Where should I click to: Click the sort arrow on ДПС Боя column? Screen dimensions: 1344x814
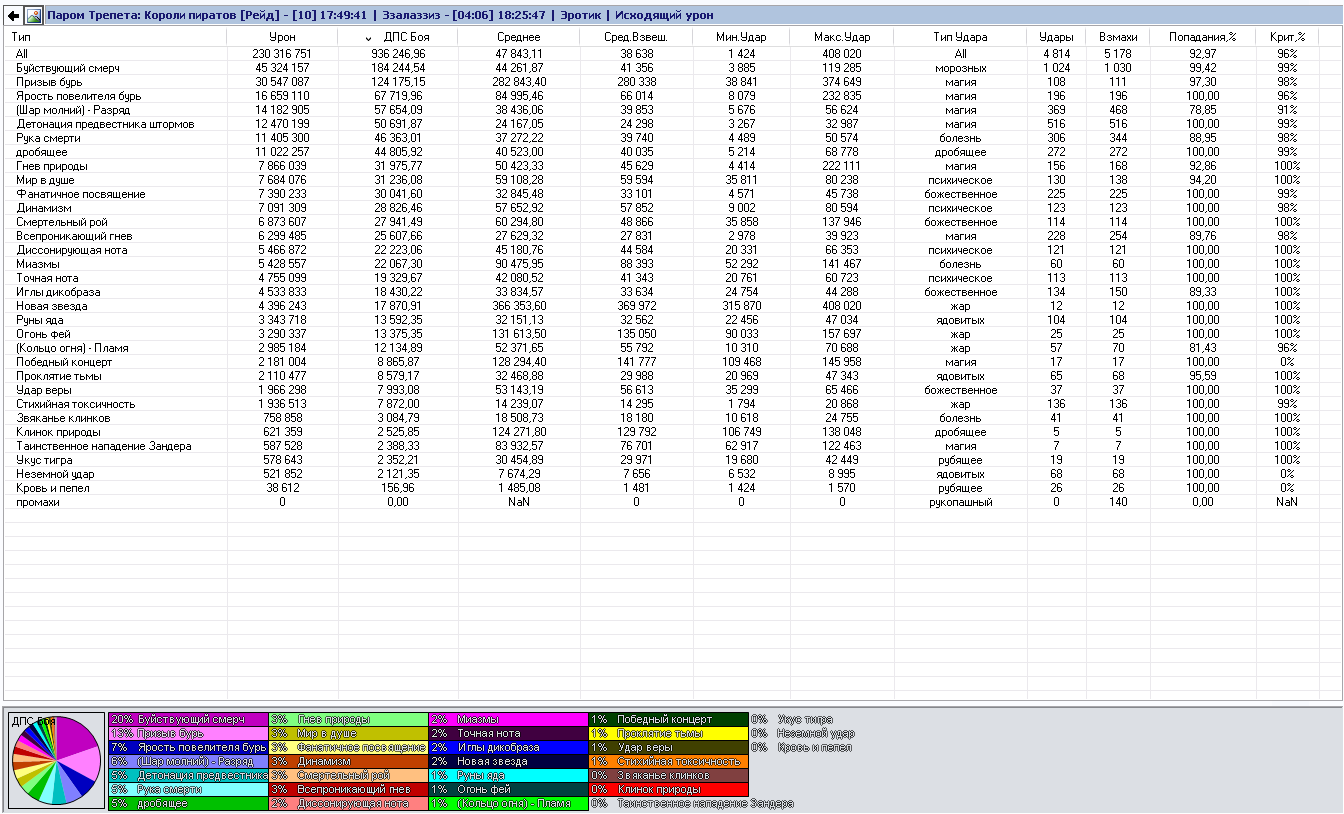pos(368,38)
